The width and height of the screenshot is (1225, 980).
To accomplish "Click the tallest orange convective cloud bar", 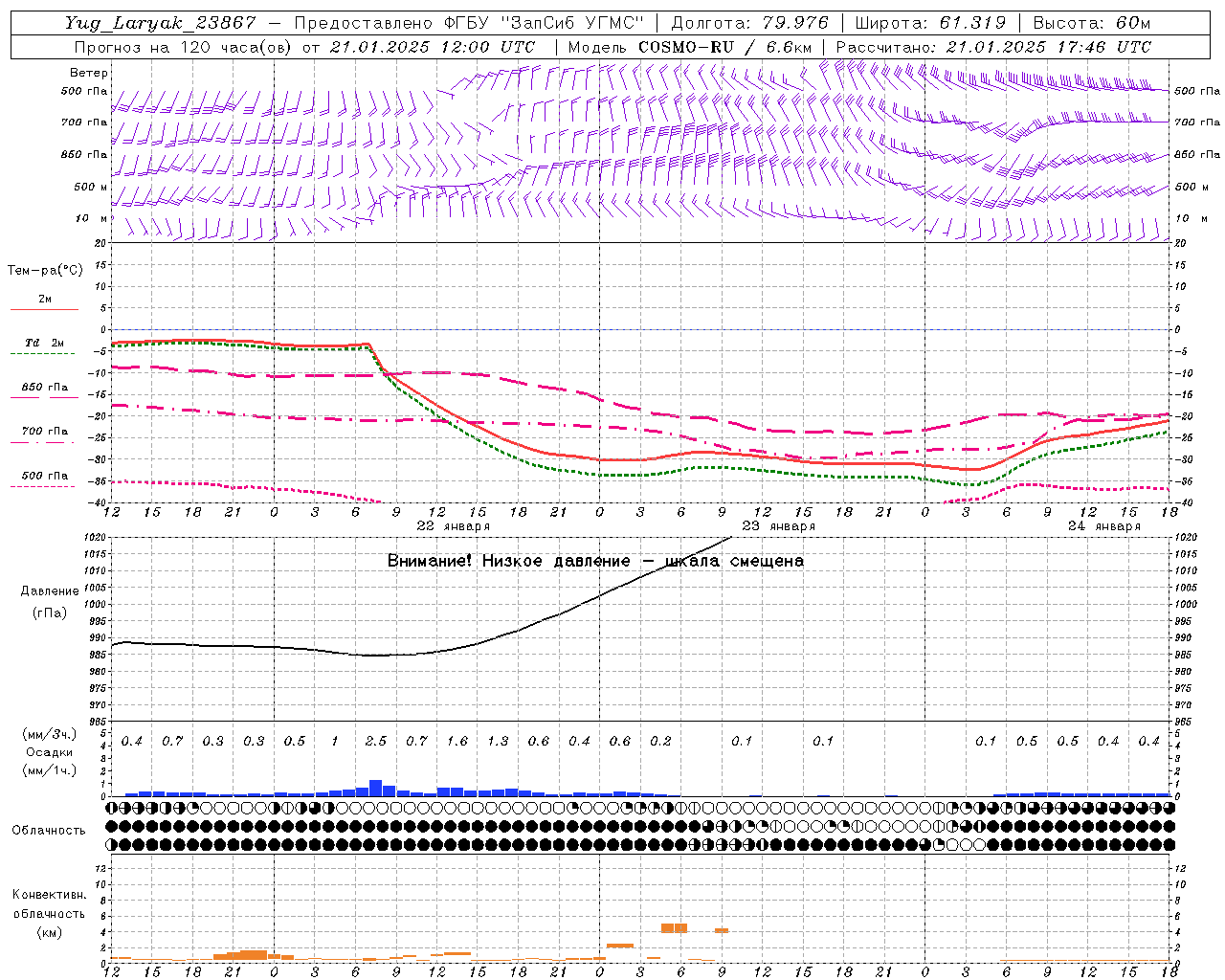I will (675, 928).
